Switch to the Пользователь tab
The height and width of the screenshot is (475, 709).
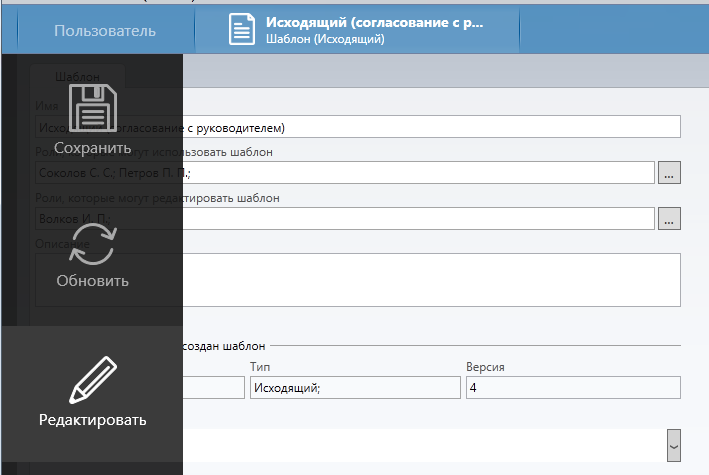105,30
